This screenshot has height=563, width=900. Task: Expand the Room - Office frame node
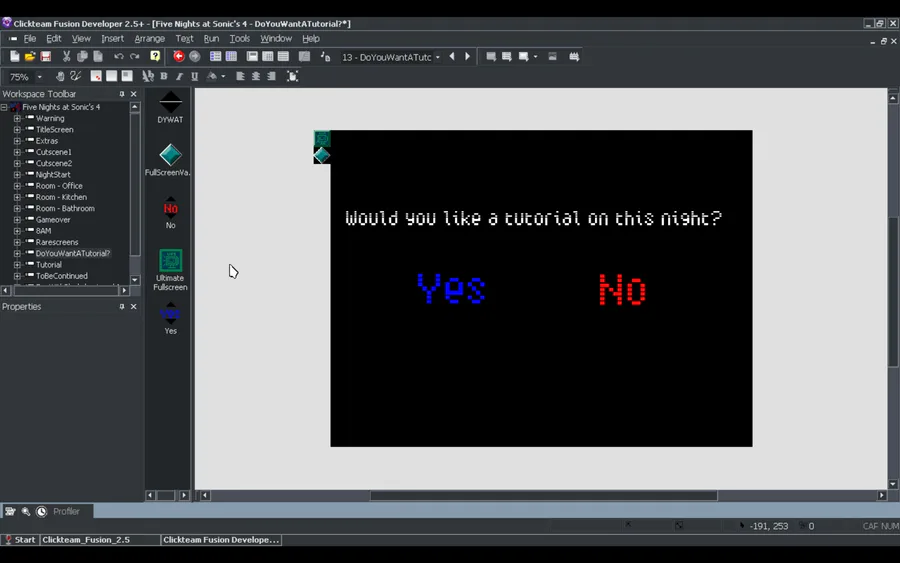17,186
